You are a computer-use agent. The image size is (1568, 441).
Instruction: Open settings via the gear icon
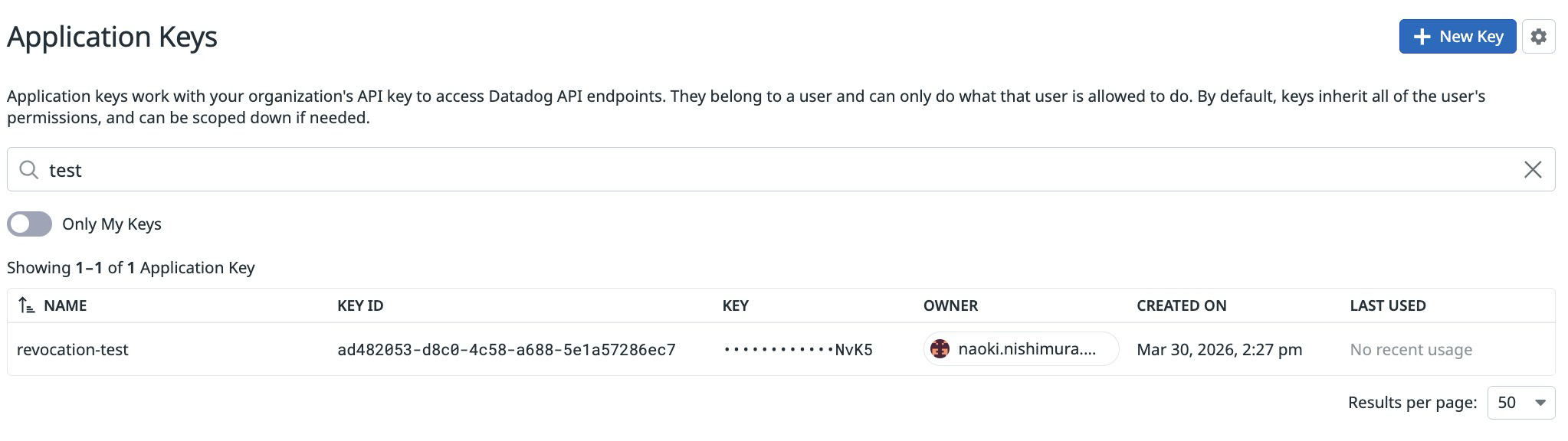(x=1540, y=36)
